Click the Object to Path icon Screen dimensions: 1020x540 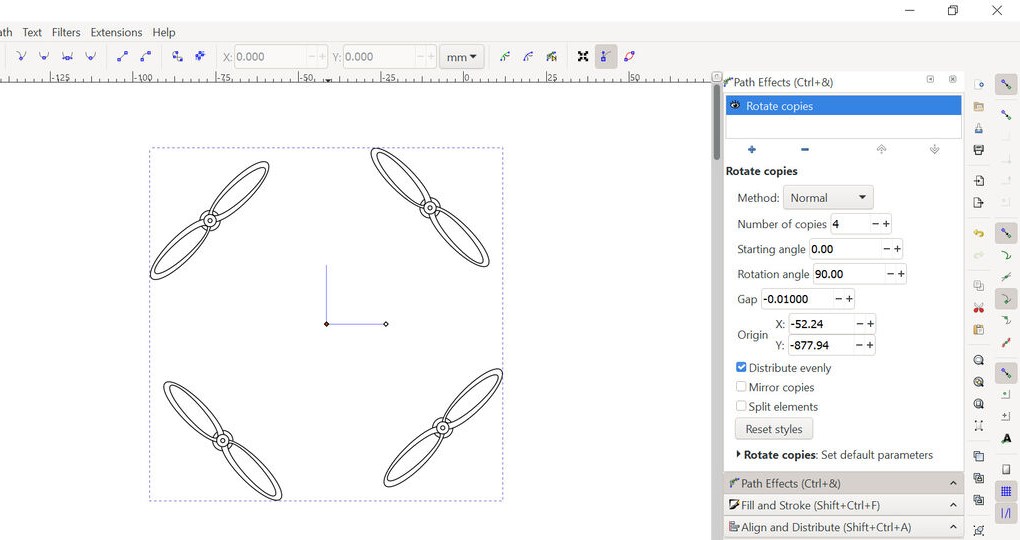click(x=177, y=57)
